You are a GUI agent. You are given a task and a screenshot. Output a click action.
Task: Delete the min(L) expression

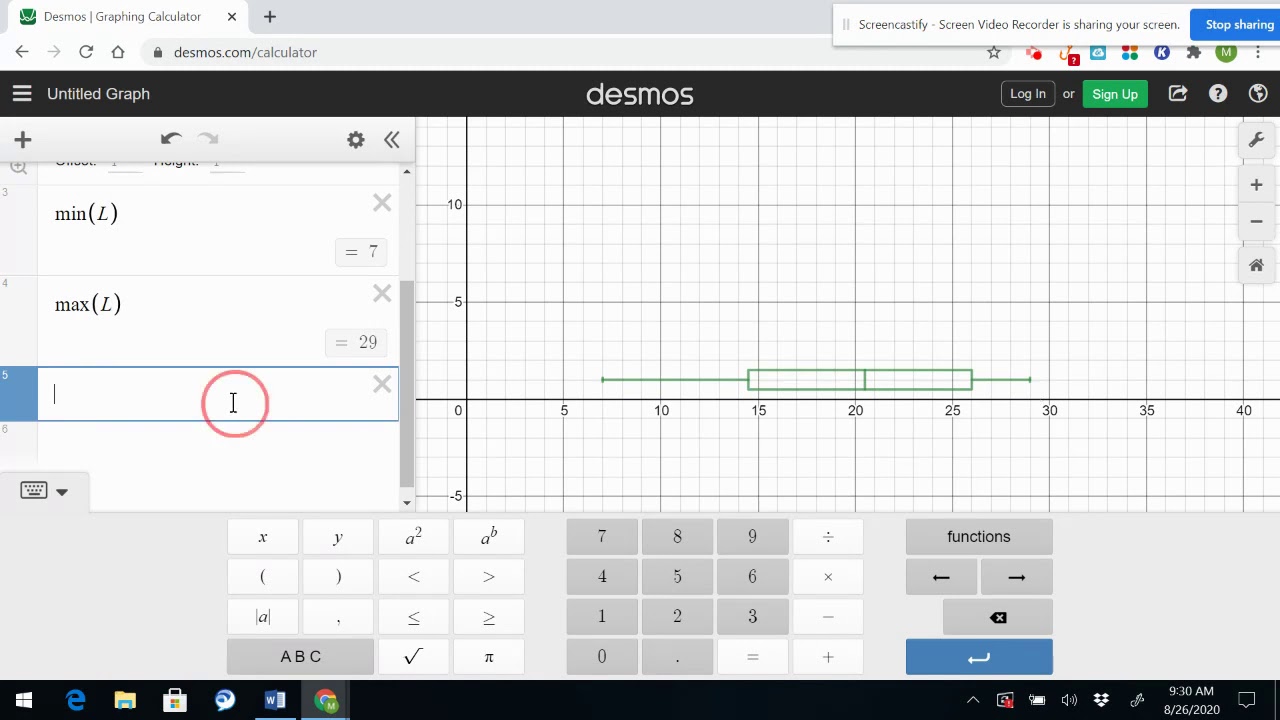tap(382, 204)
